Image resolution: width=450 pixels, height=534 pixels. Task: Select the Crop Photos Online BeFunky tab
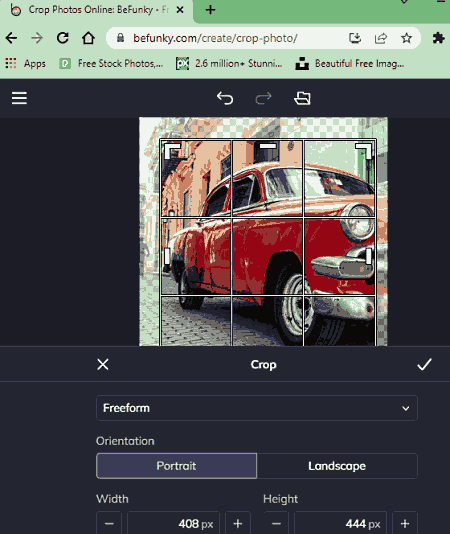pos(97,10)
